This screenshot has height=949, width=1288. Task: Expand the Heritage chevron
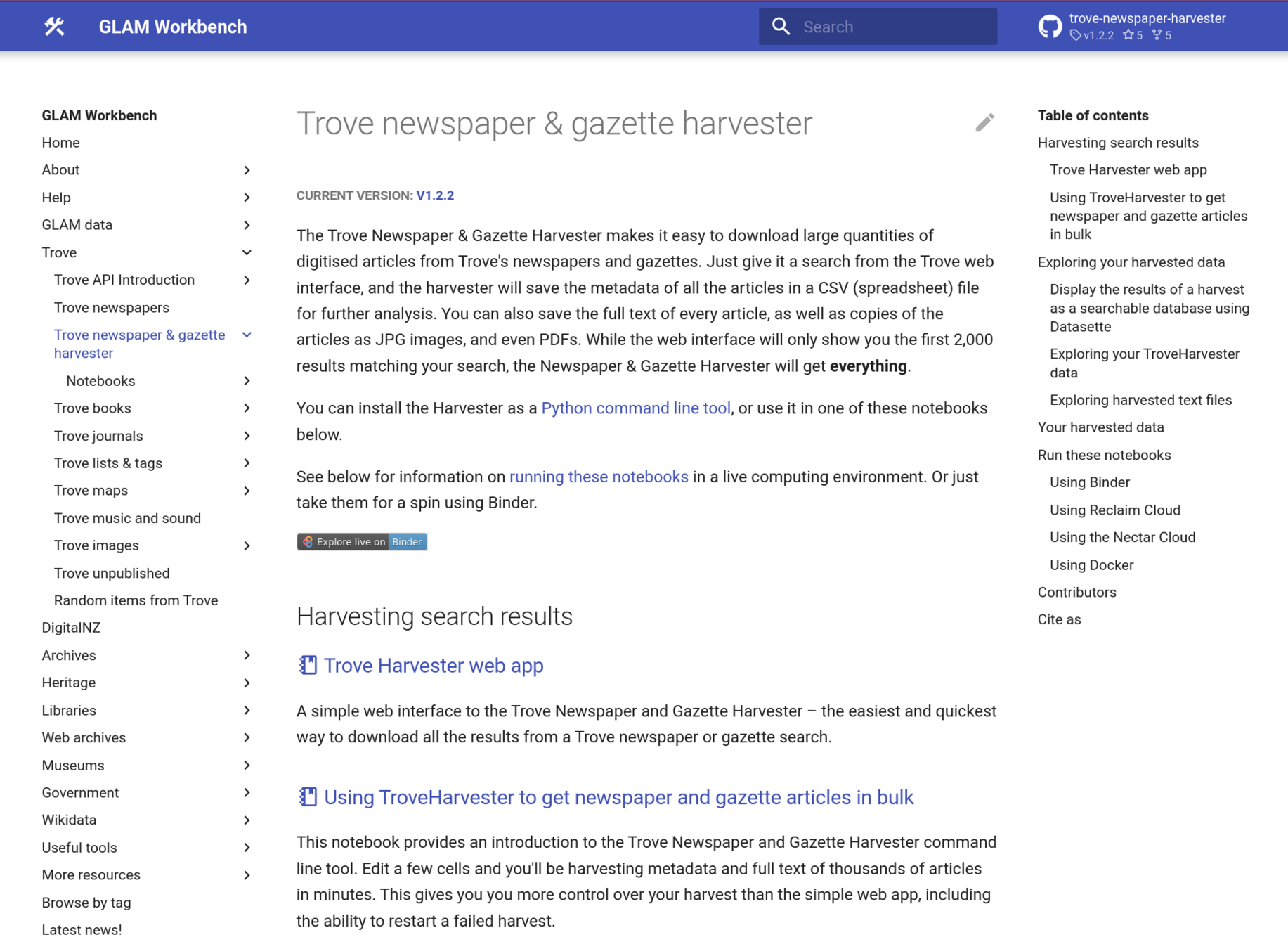pyautogui.click(x=247, y=683)
